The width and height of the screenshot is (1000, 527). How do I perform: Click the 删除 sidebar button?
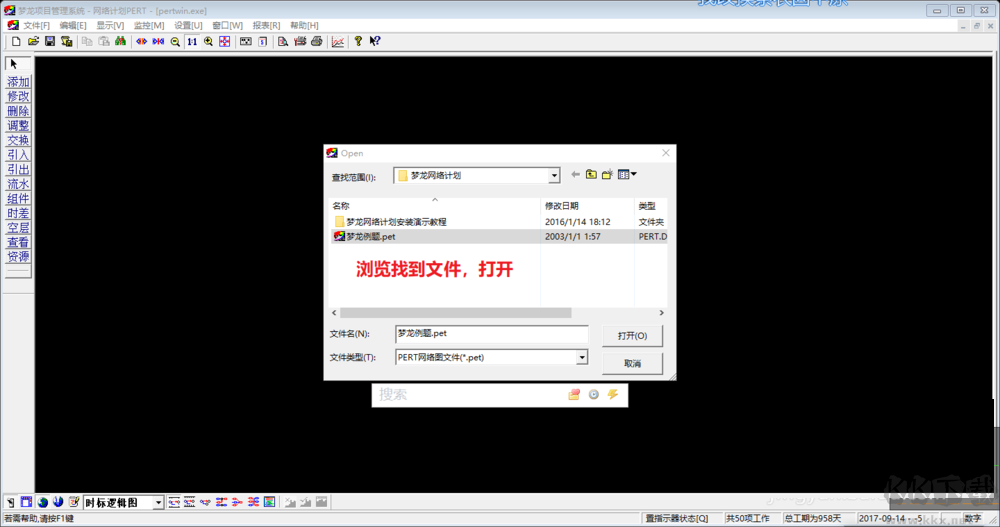coord(18,111)
